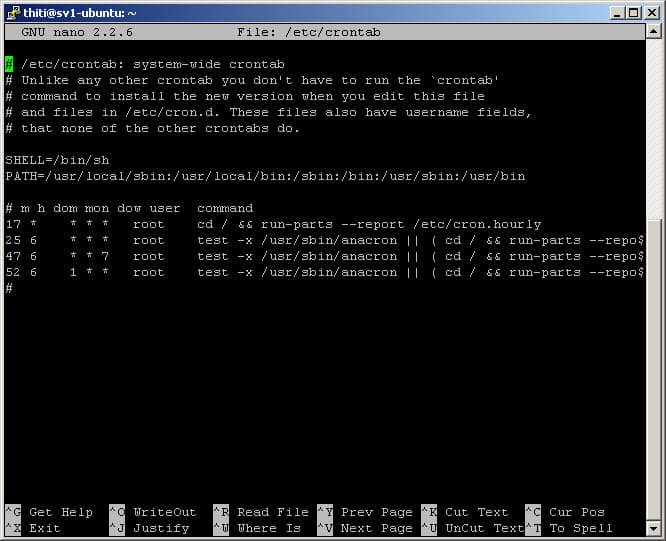
Task: Maximize the terminal window
Action: coord(634,13)
